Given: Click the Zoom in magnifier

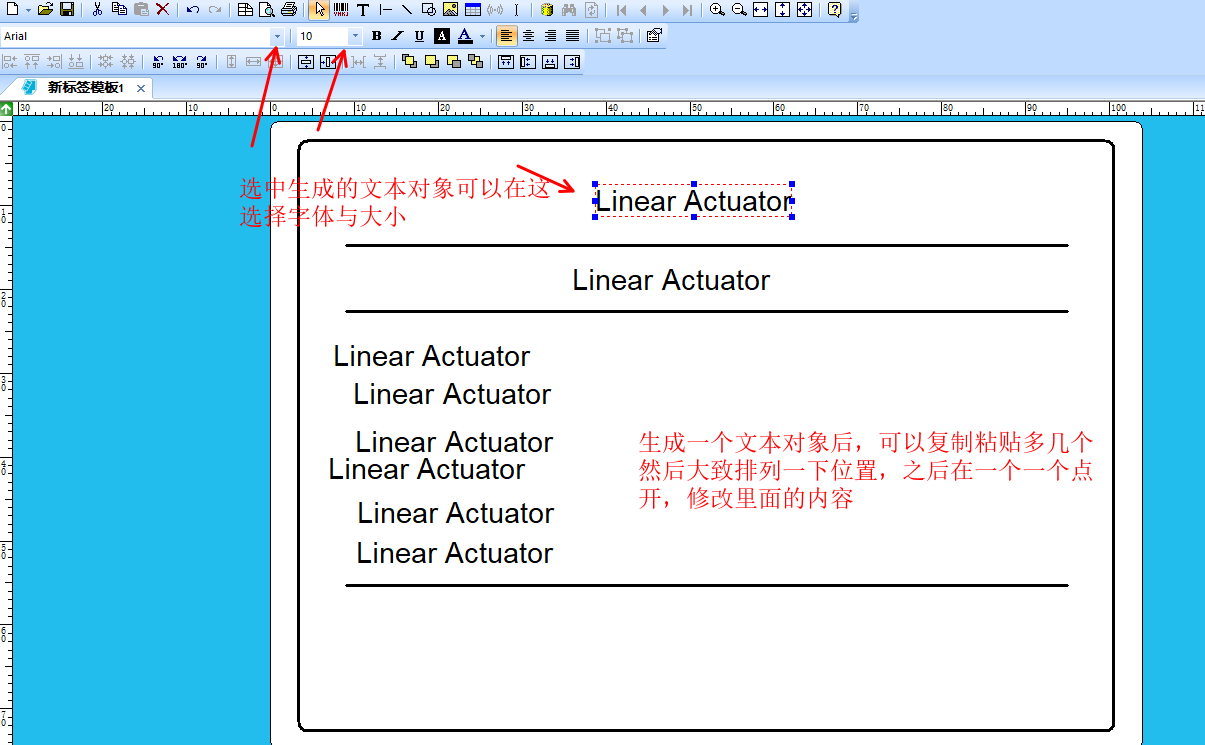Looking at the screenshot, I should pos(717,10).
